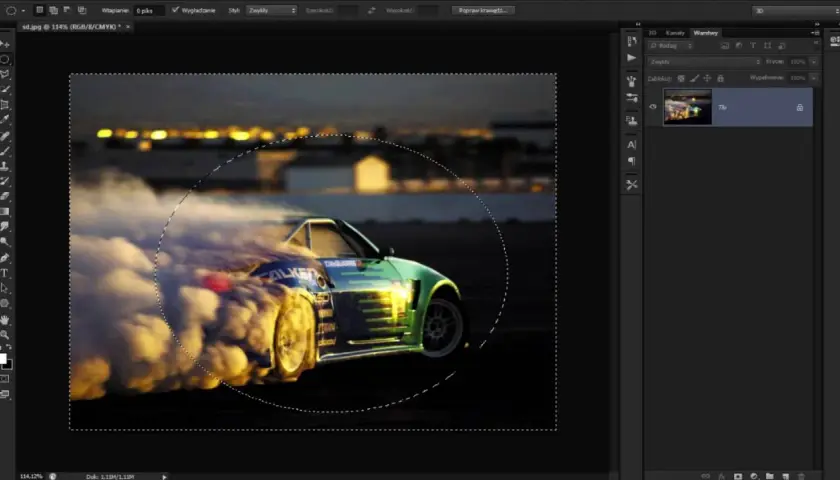Image resolution: width=840 pixels, height=480 pixels.
Task: Select the Move tool
Action: point(5,44)
